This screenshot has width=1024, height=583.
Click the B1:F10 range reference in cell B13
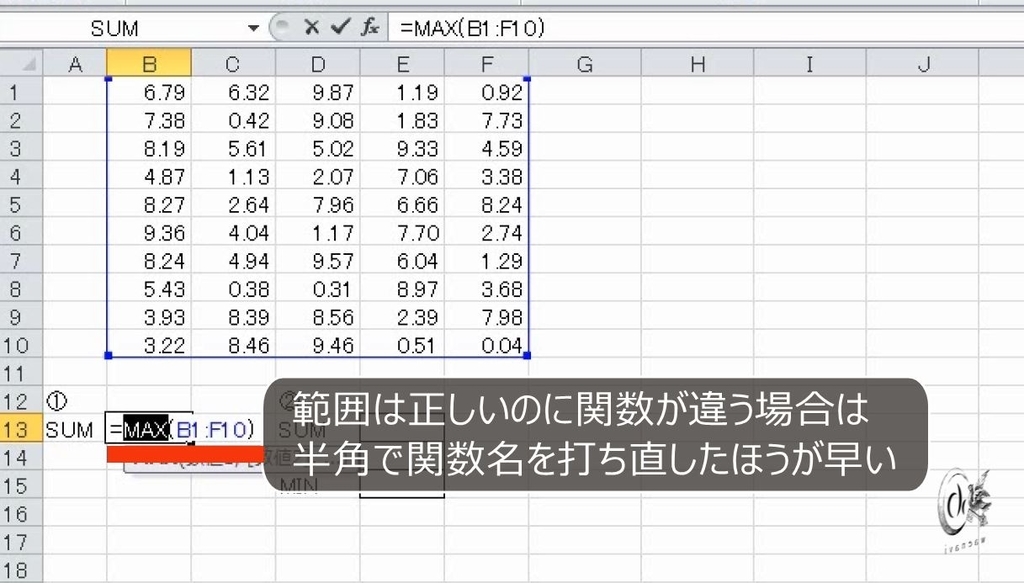[212, 430]
